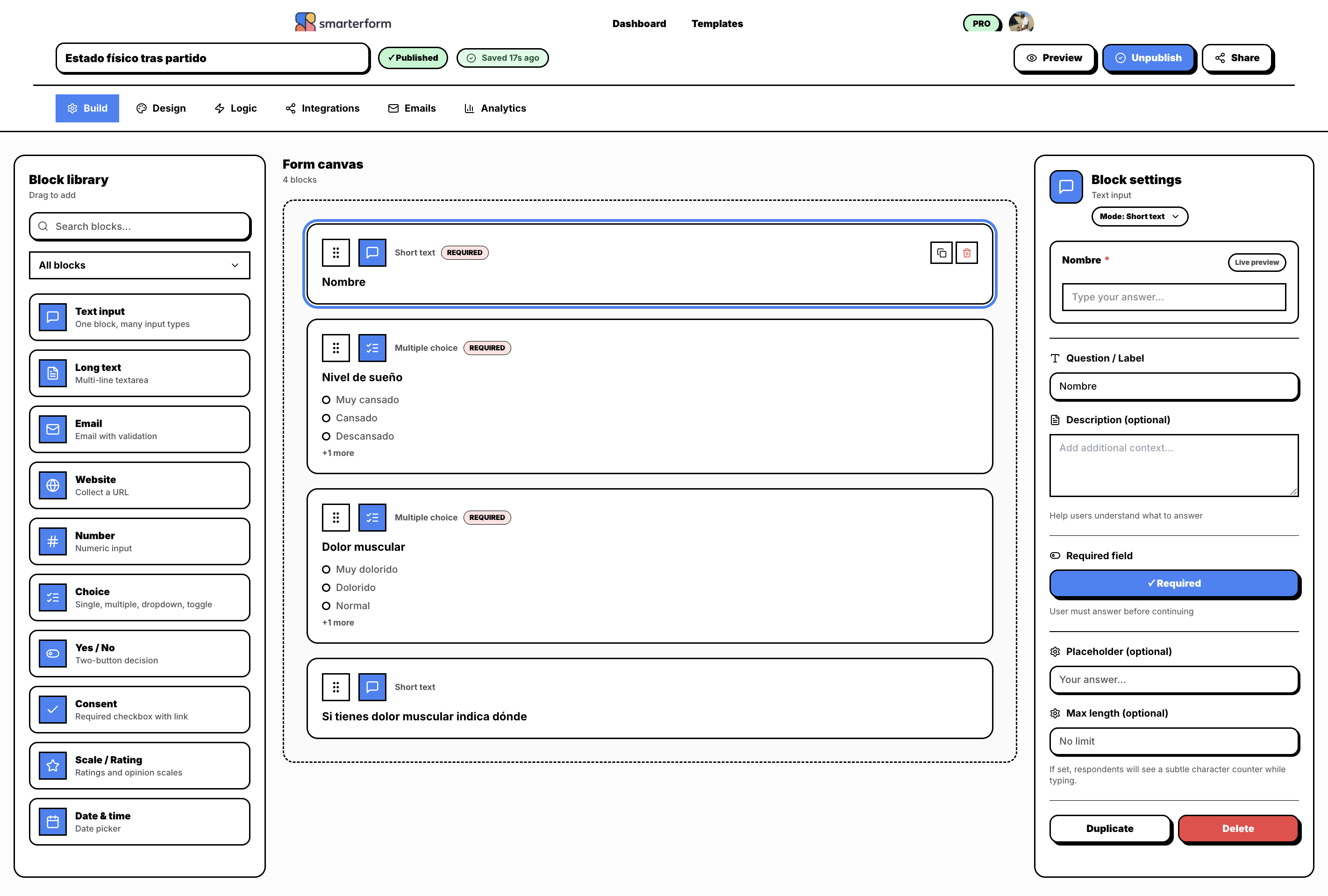The width and height of the screenshot is (1328, 896).
Task: Expand +1 more options on Nivel de sueño
Action: pyautogui.click(x=338, y=453)
